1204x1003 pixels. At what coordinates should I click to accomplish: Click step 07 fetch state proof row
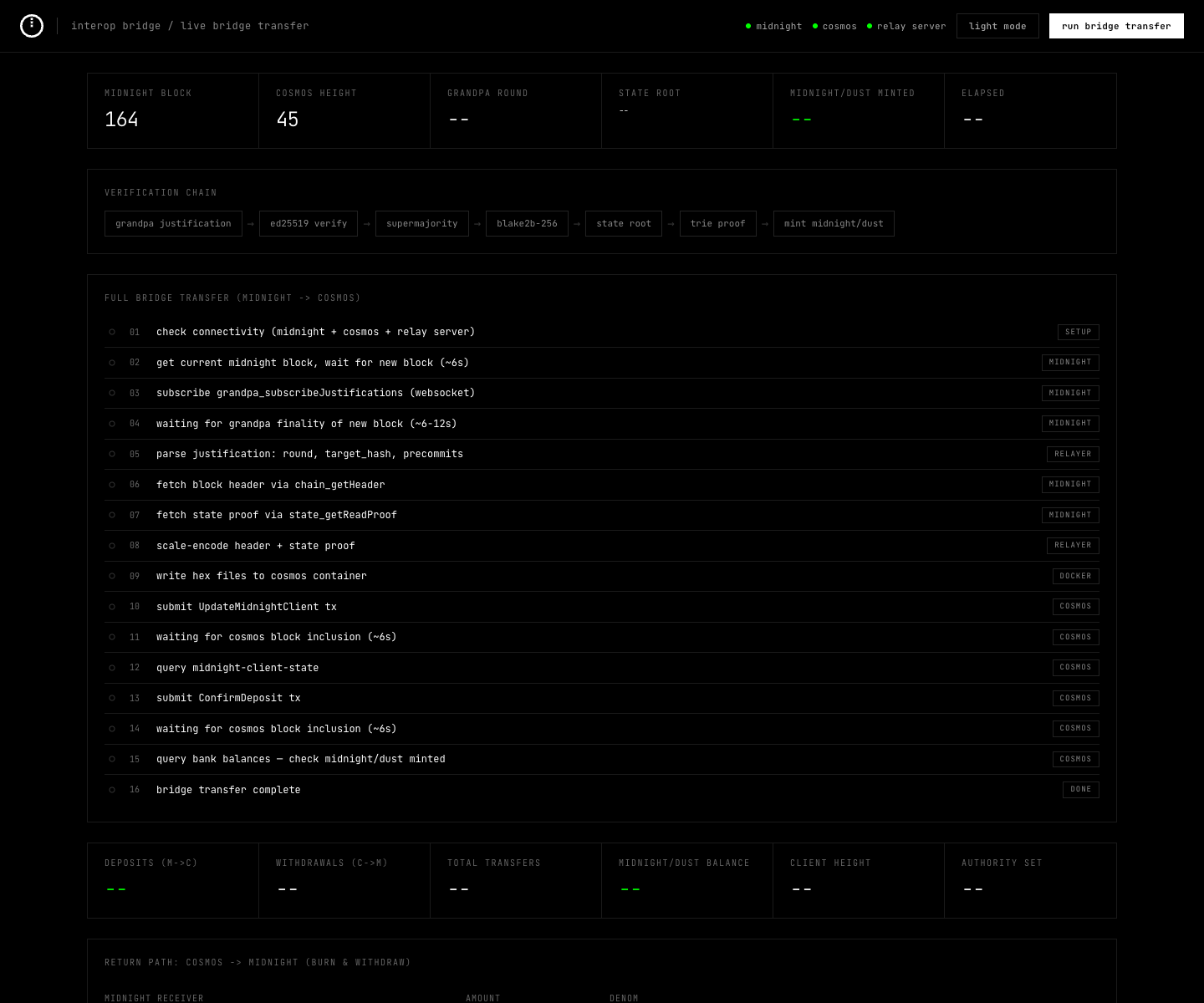click(x=602, y=515)
